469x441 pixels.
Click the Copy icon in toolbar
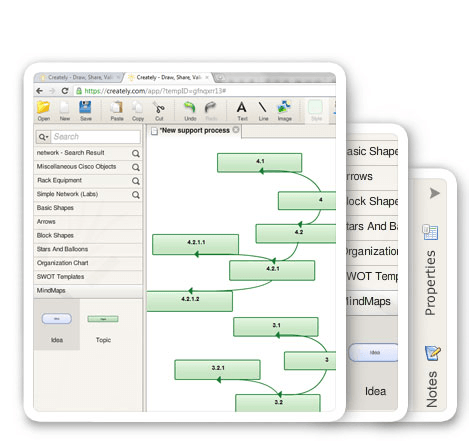(x=137, y=107)
